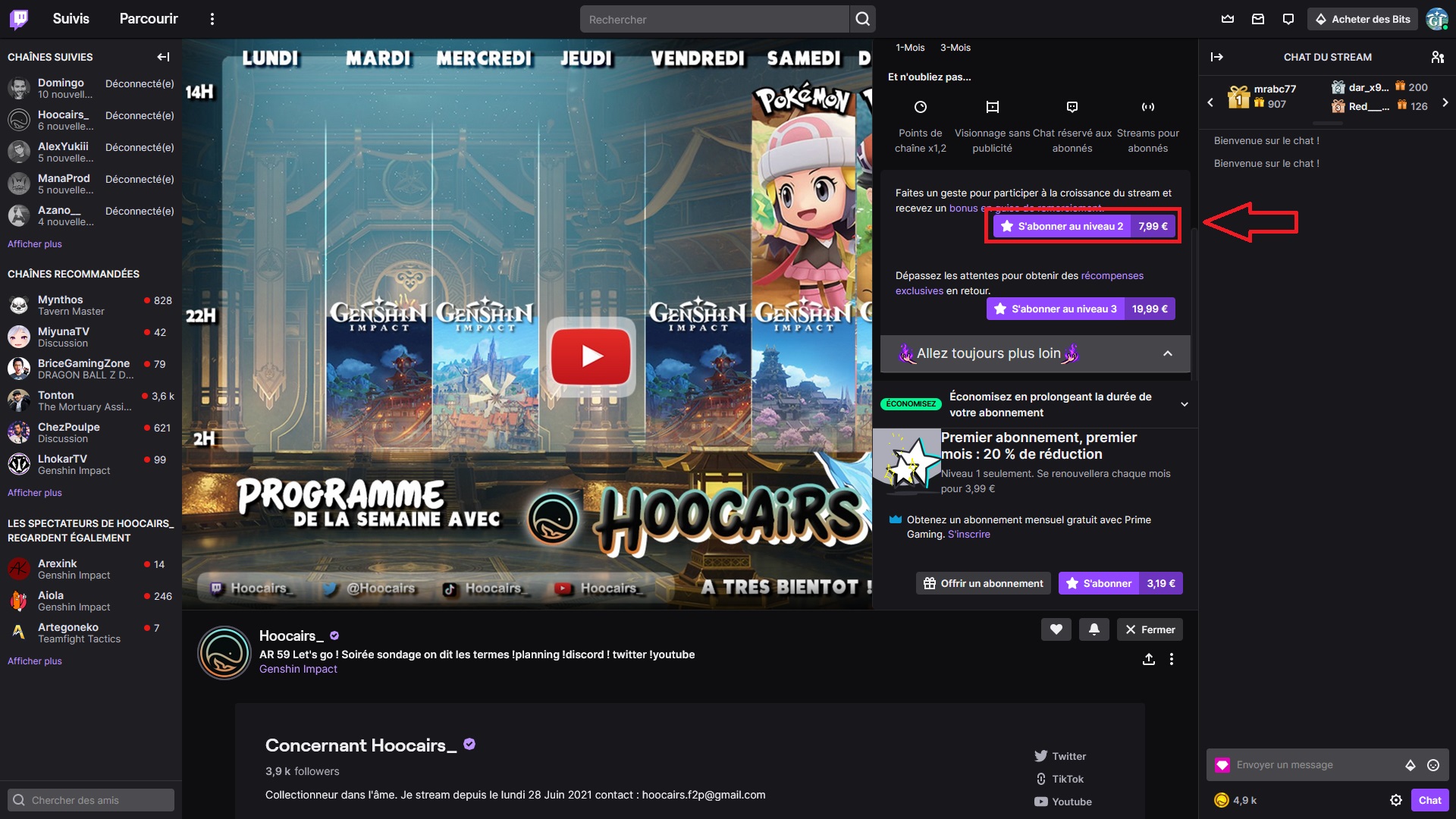Click Acheter des Bits button

tap(1363, 19)
